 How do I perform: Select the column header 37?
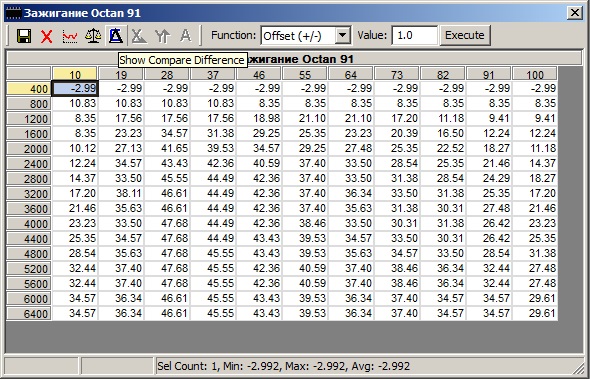(x=213, y=74)
